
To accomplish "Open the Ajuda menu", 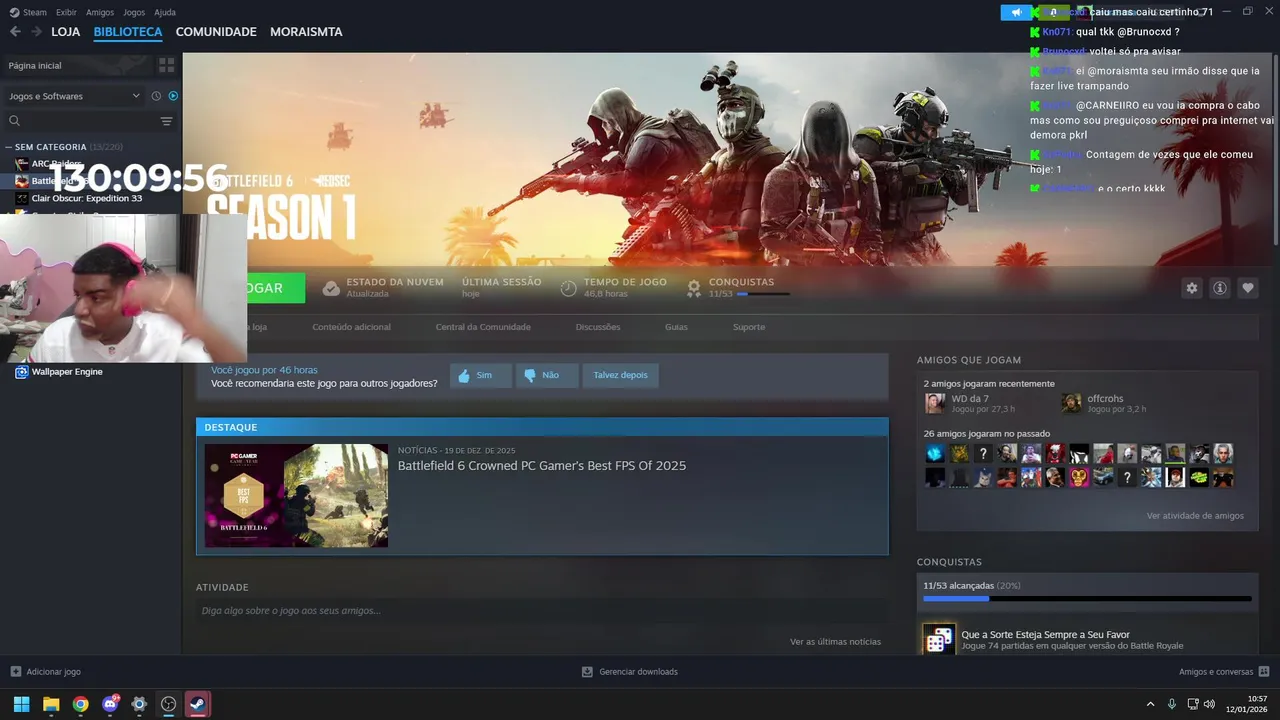I will coord(165,12).
